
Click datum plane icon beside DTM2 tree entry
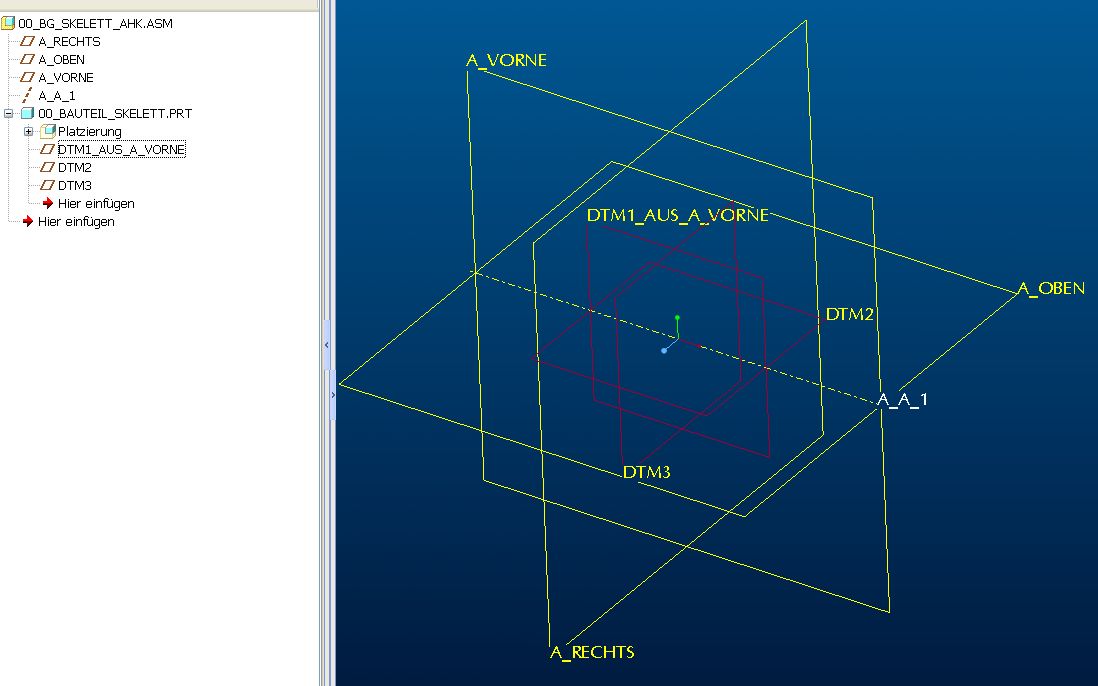pos(47,167)
